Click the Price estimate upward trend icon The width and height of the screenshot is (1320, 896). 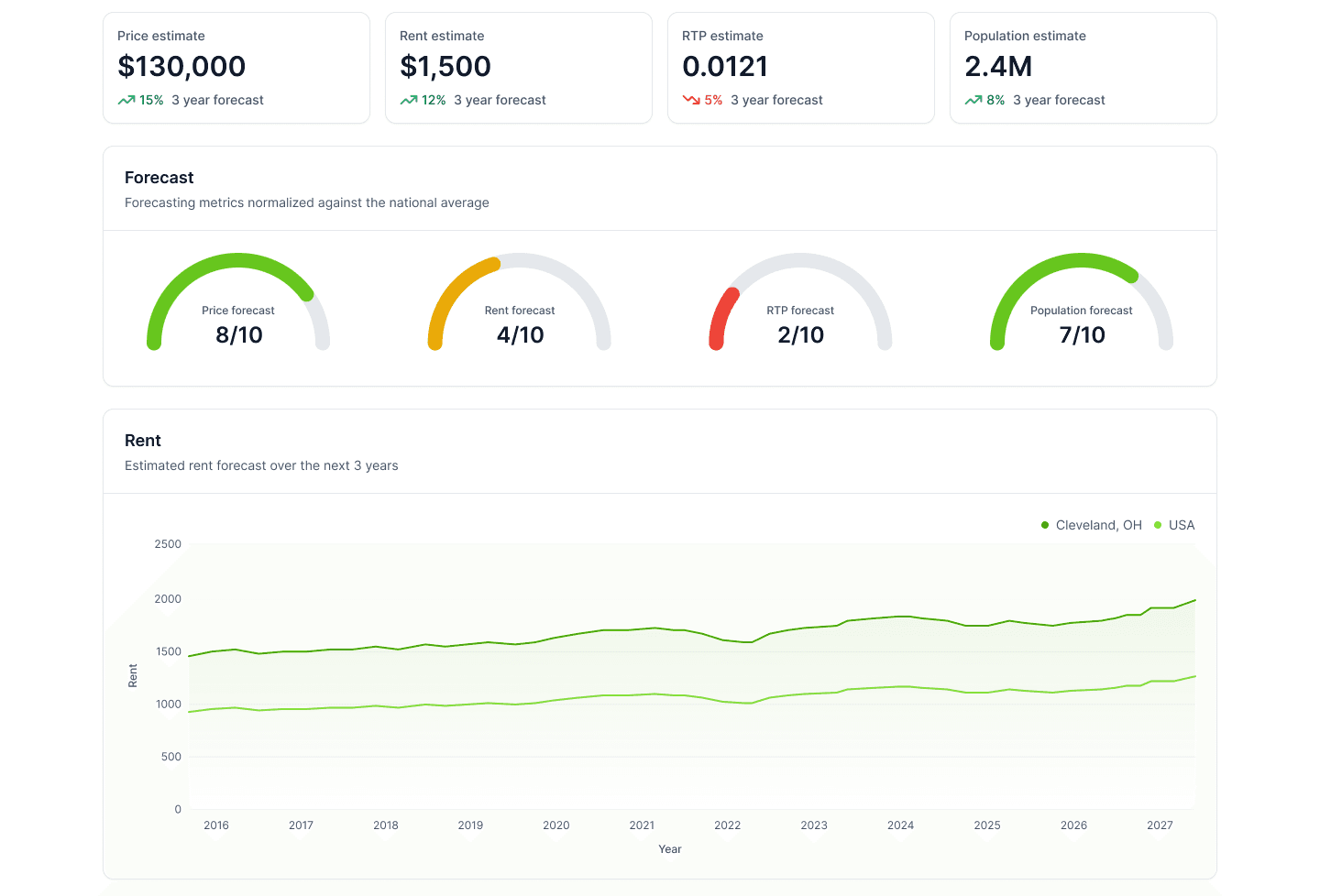tap(126, 100)
